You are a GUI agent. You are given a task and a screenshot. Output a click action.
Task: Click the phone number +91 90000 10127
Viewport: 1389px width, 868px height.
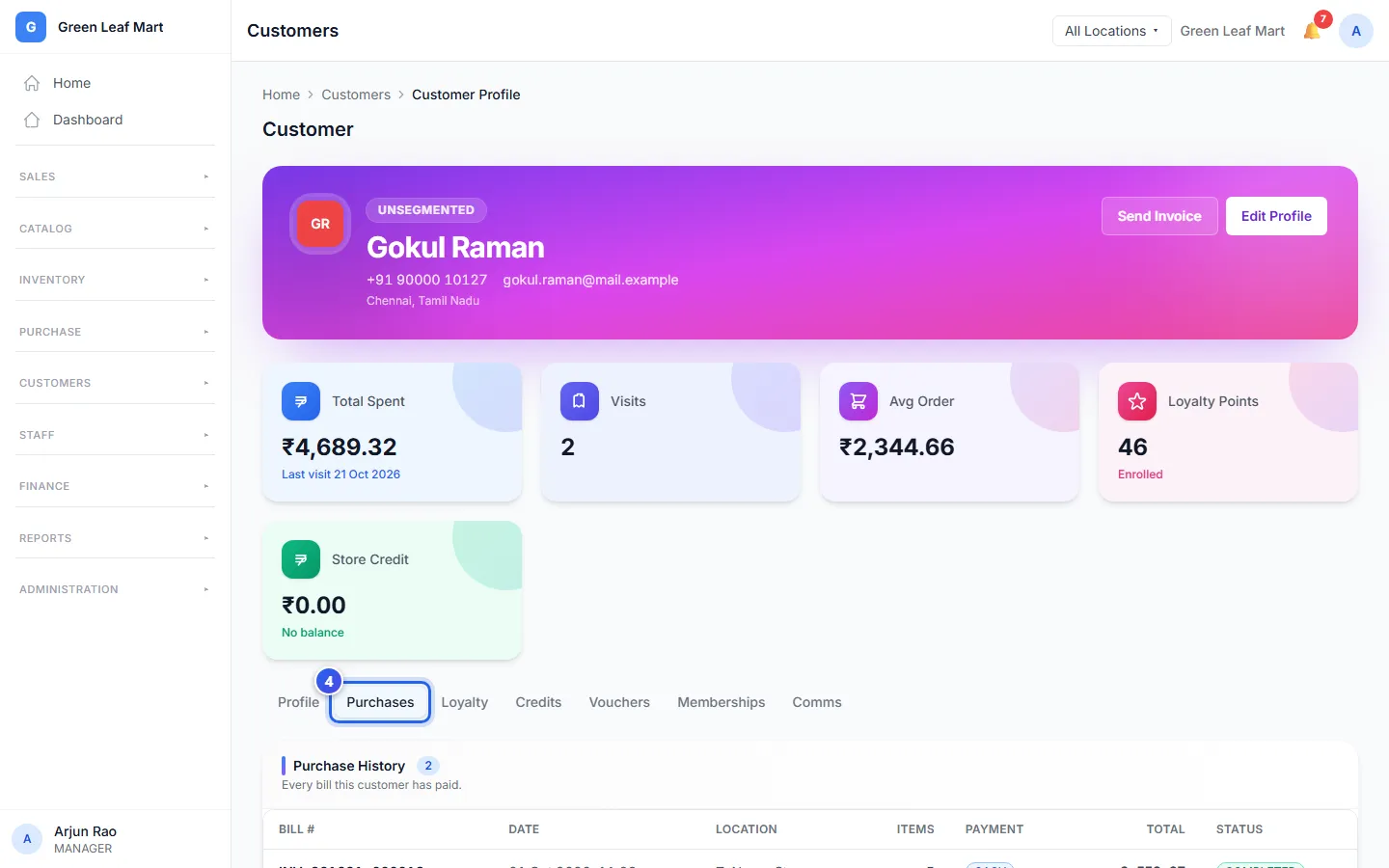[x=426, y=280]
